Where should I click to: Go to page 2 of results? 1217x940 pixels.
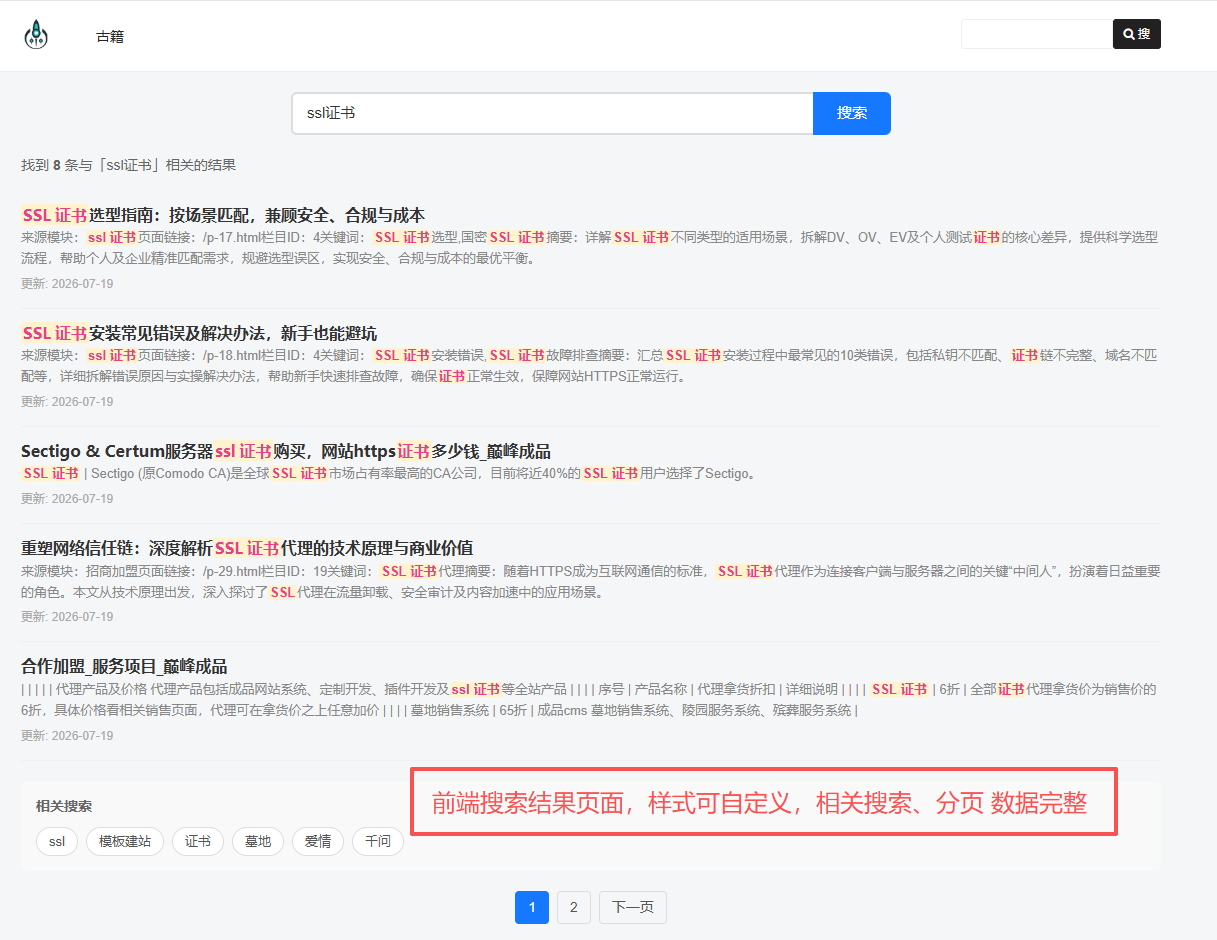574,908
